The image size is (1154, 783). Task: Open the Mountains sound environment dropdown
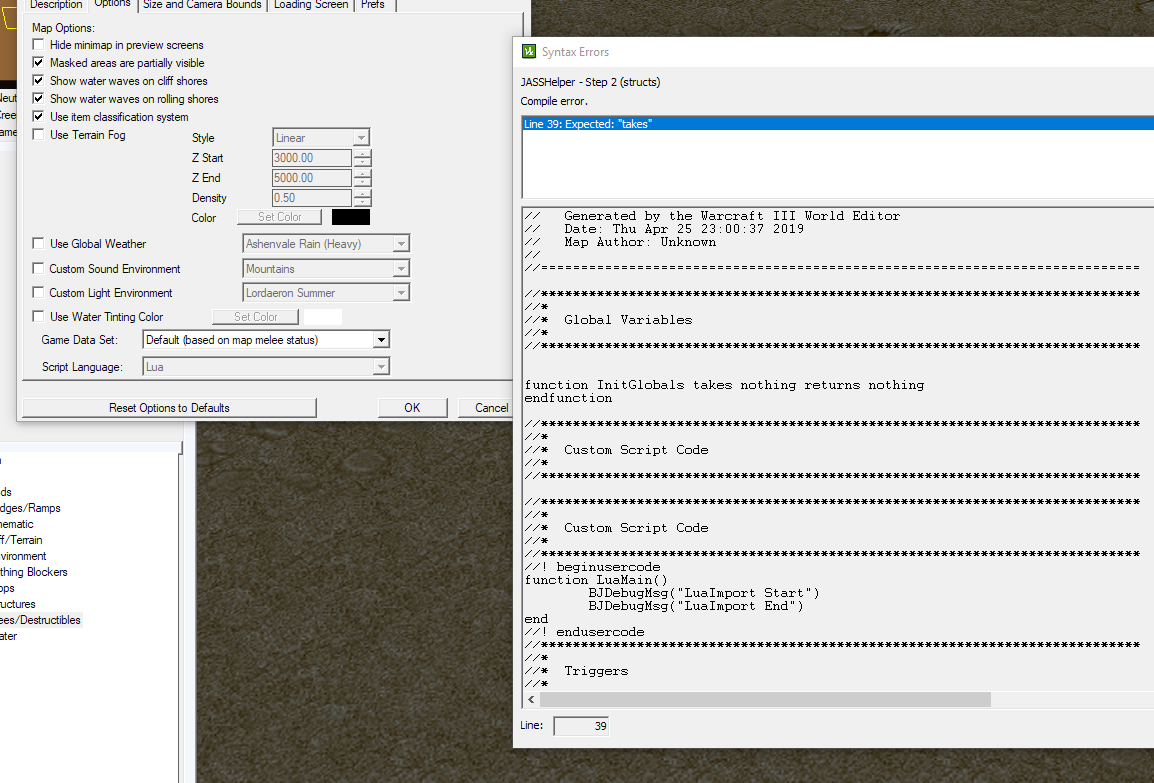(x=326, y=269)
